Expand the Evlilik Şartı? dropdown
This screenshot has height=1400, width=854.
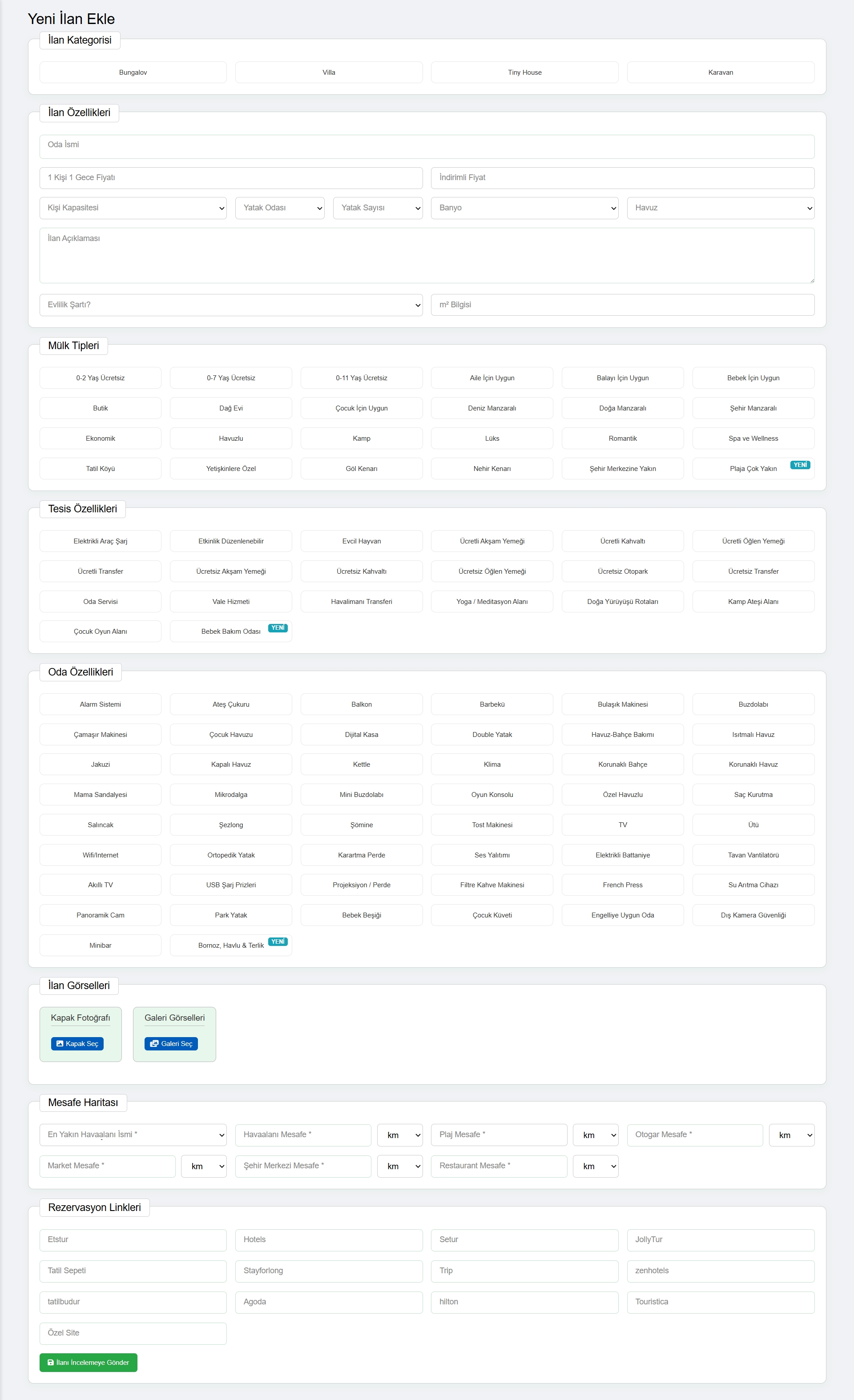(231, 305)
